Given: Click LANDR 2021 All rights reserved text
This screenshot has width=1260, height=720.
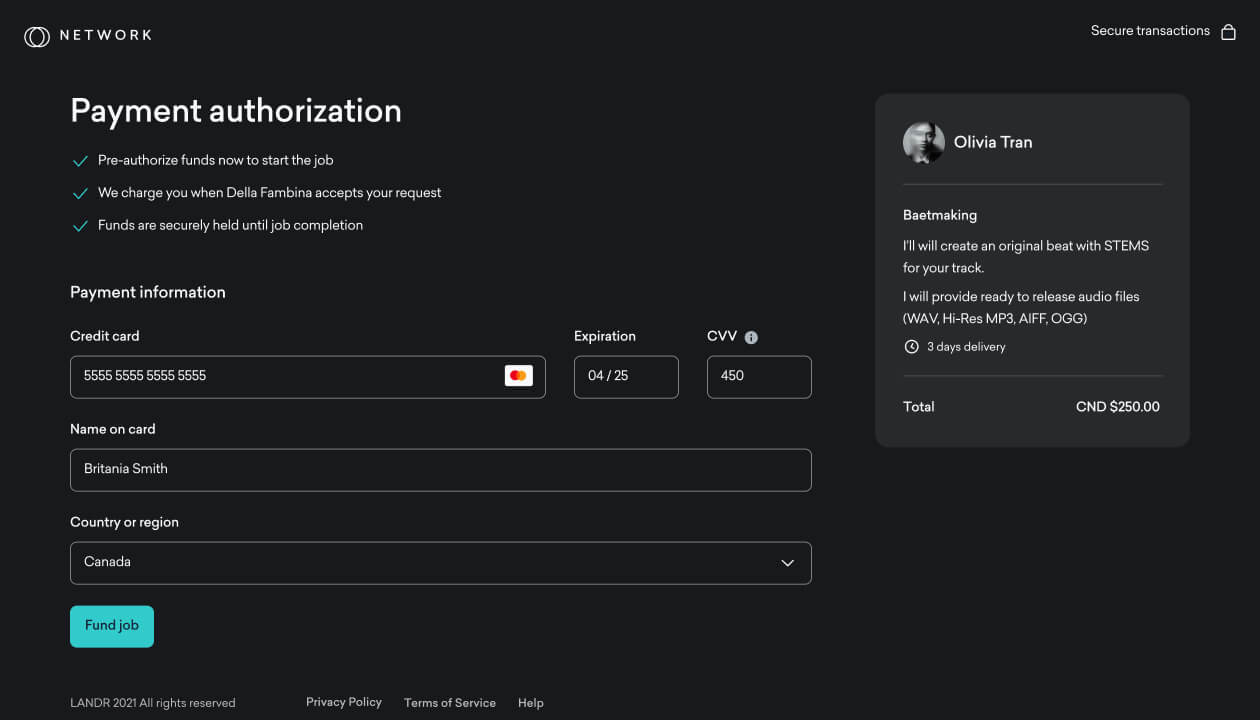Looking at the screenshot, I should coord(153,703).
